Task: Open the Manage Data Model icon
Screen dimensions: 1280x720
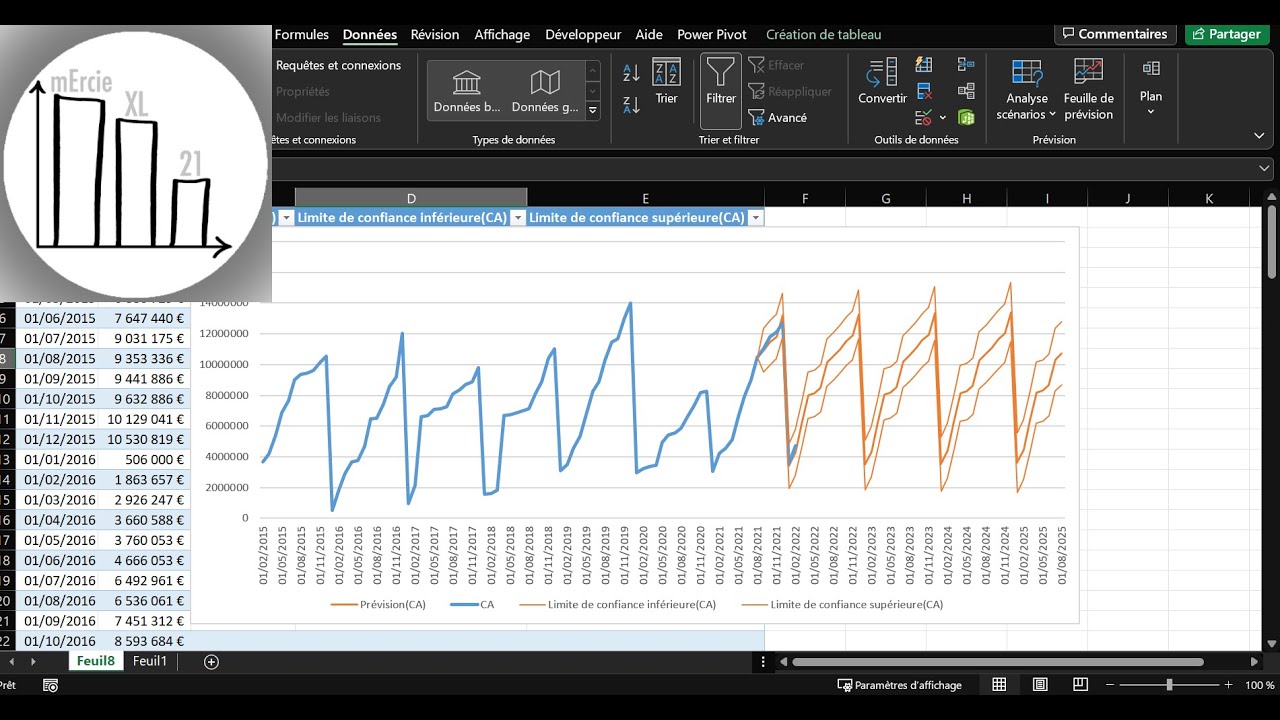Action: click(x=966, y=117)
